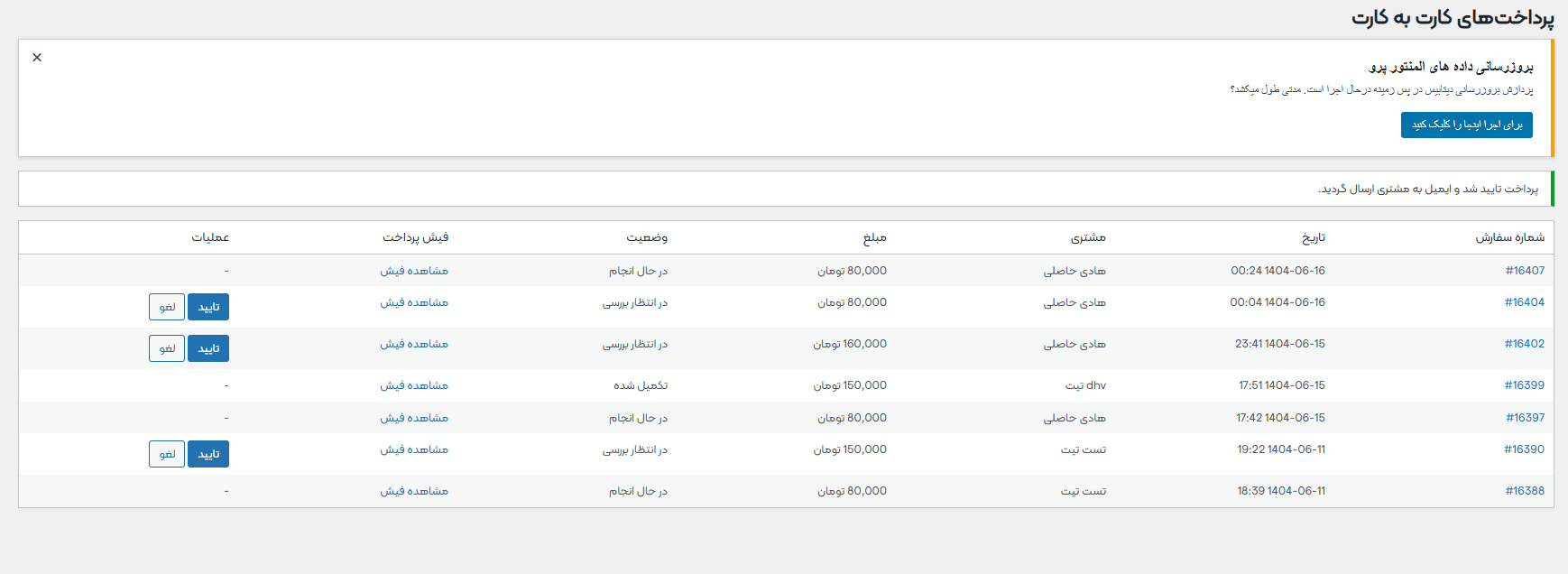View payment receipt for order #16402
This screenshot has height=574, width=1568.
[414, 344]
